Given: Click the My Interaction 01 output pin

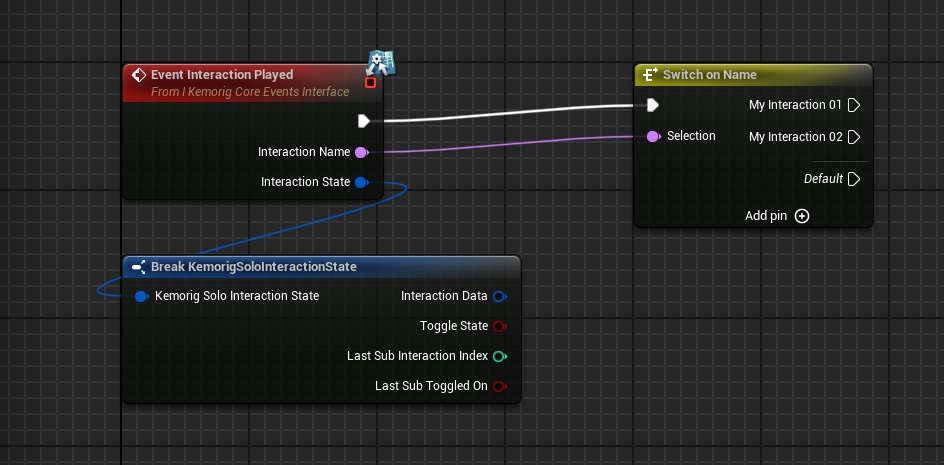Looking at the screenshot, I should click(854, 105).
